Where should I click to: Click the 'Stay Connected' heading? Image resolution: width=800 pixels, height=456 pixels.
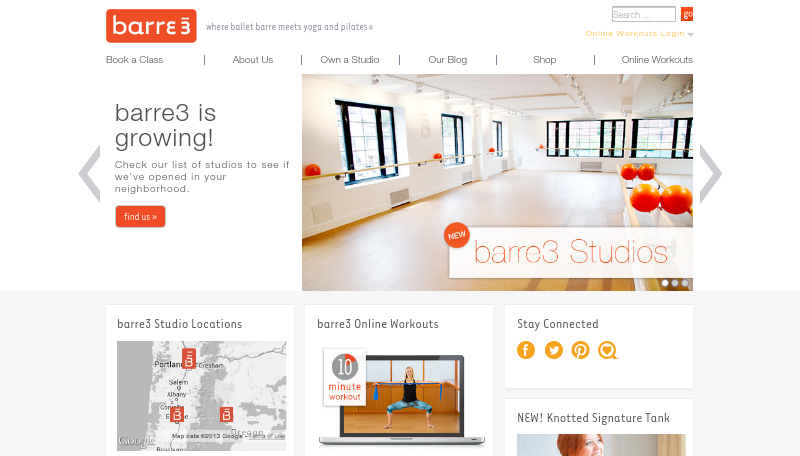[x=558, y=324]
